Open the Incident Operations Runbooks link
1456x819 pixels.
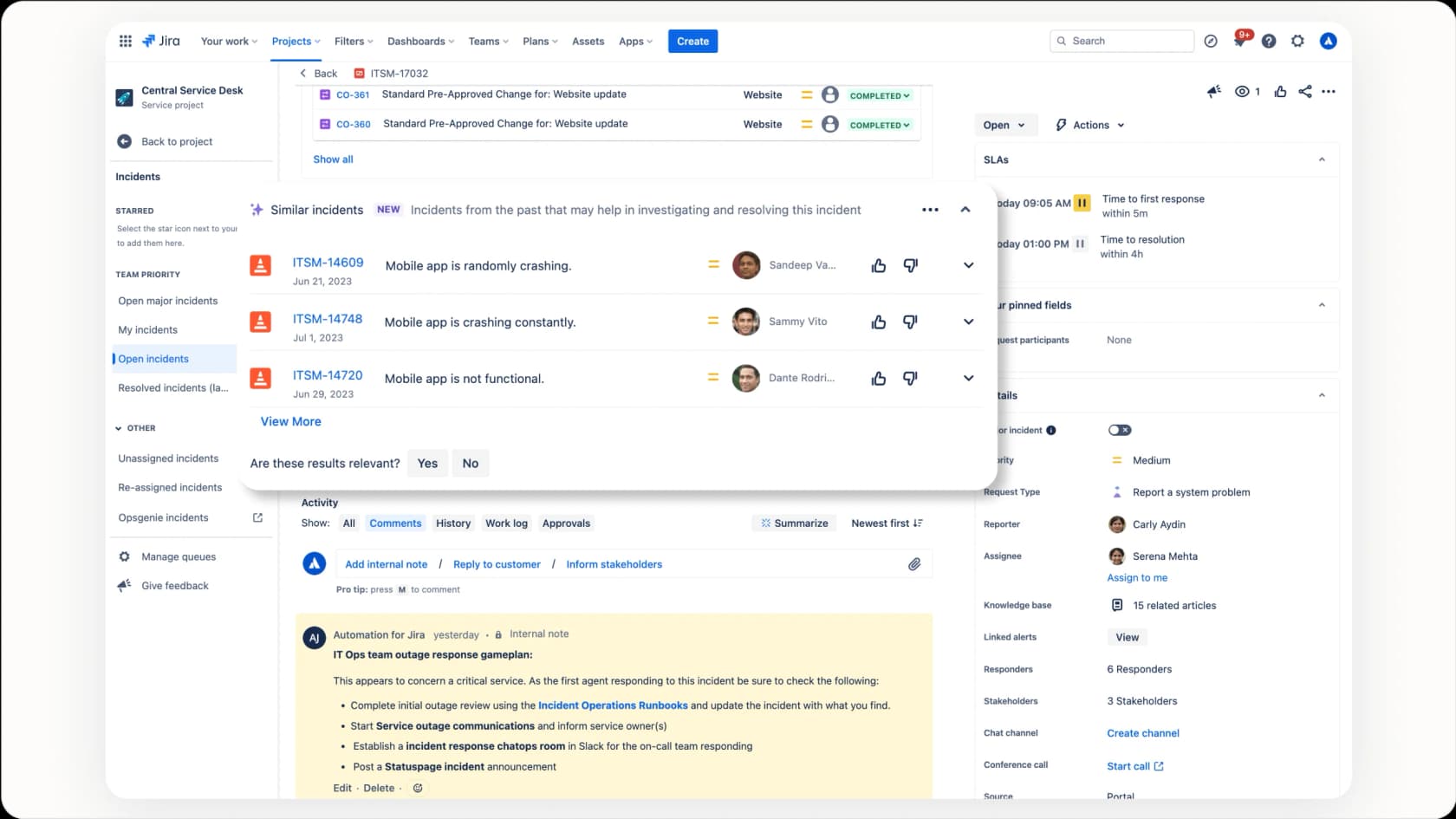click(613, 705)
